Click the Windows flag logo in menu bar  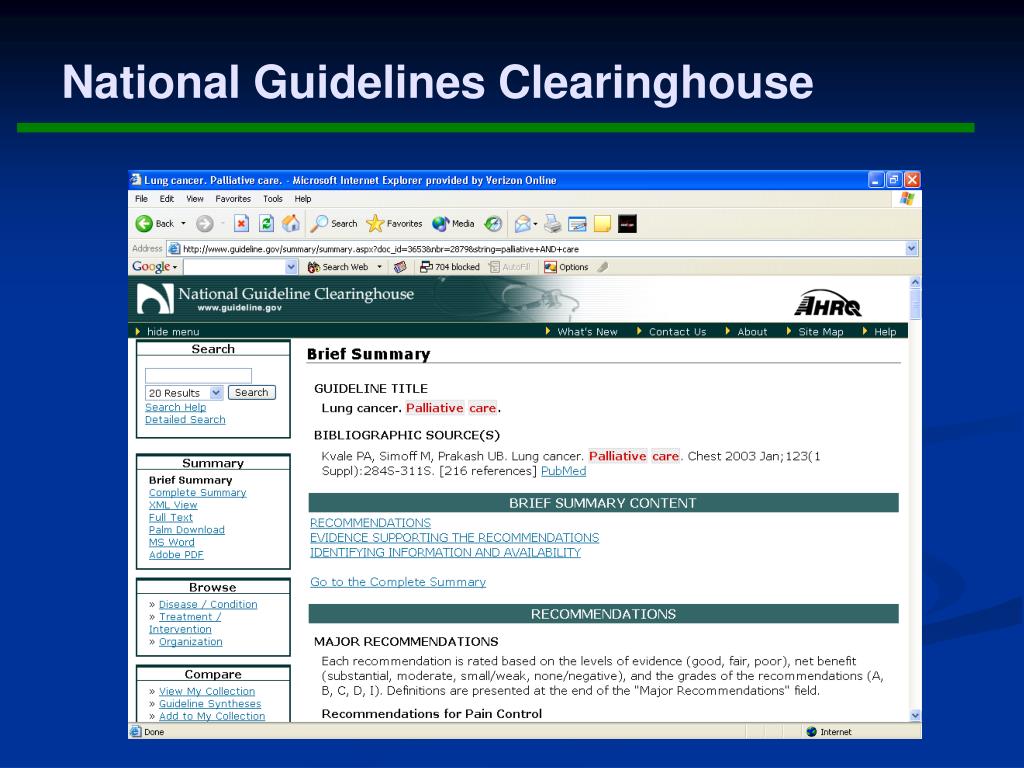pyautogui.click(x=906, y=199)
